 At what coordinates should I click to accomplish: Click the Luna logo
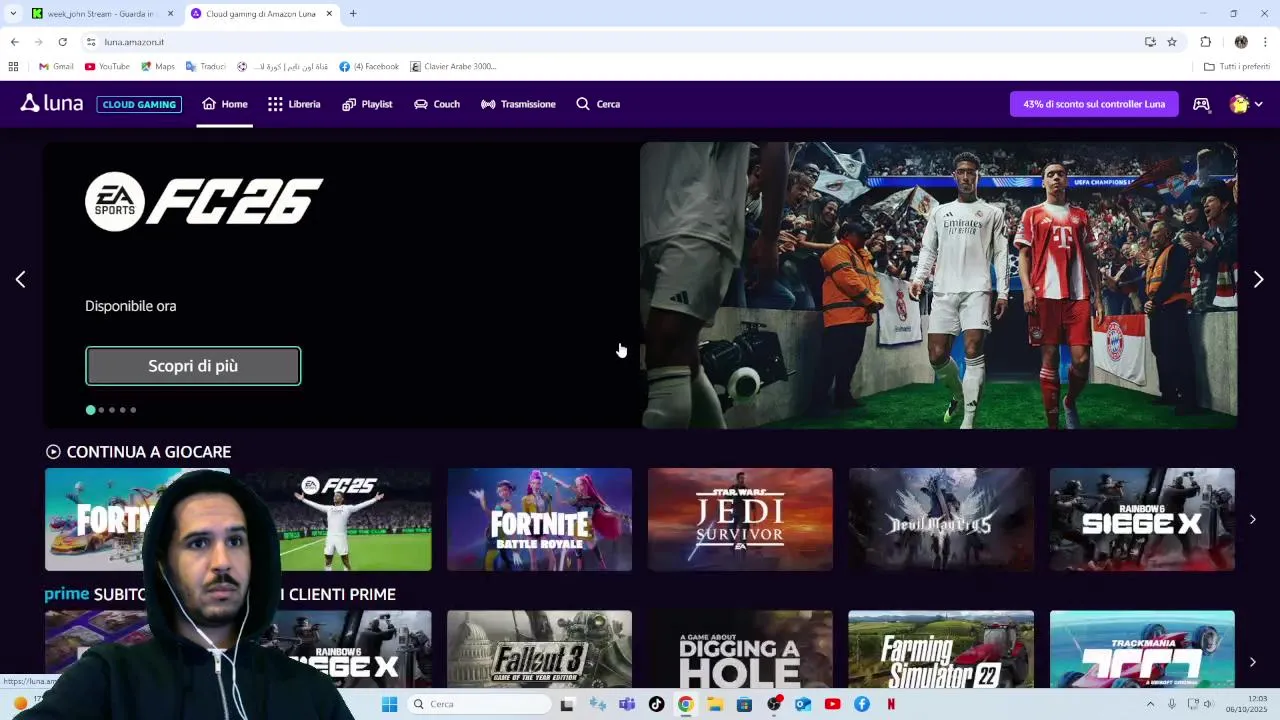pyautogui.click(x=51, y=103)
